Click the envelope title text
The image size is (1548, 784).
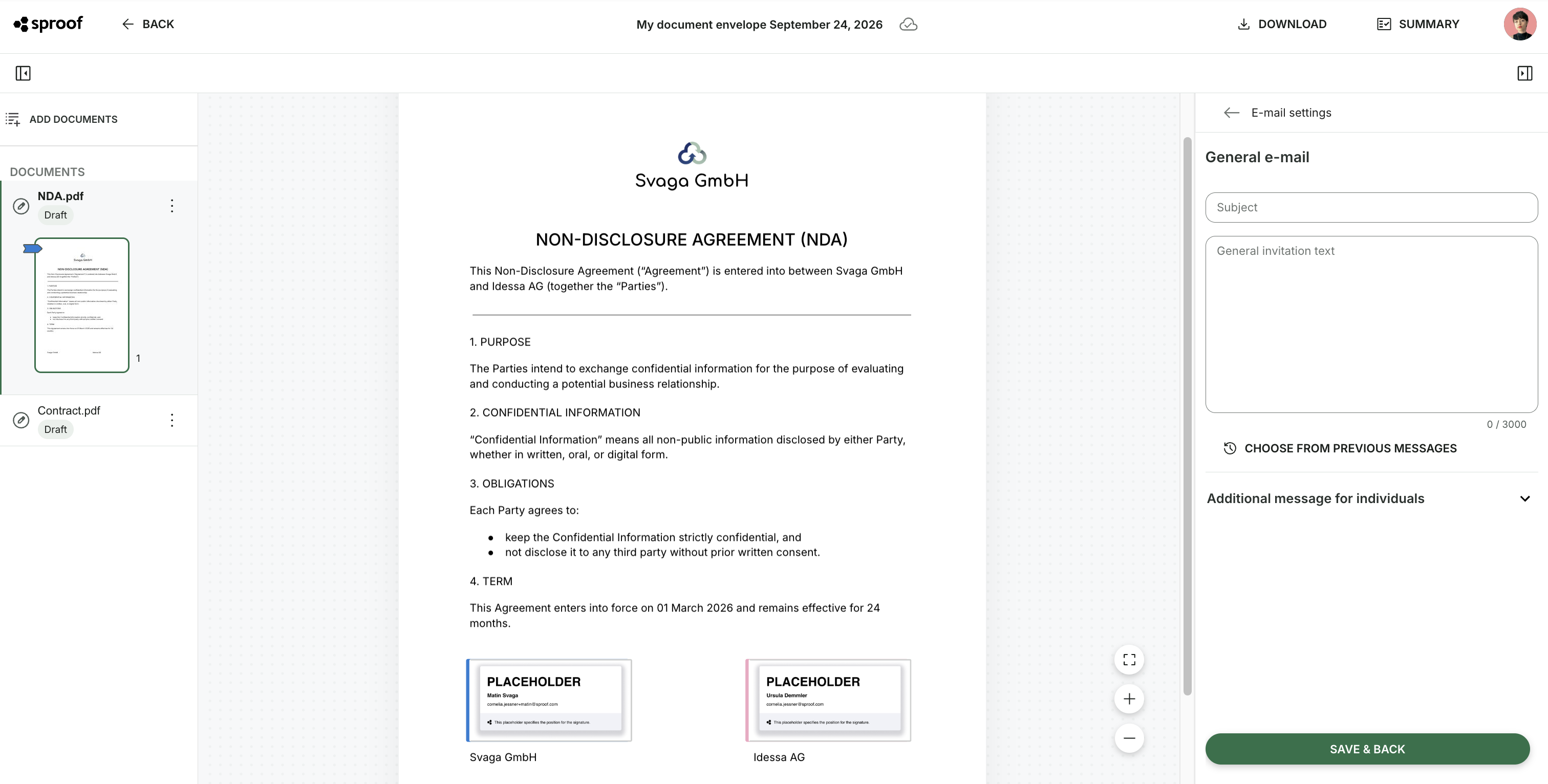[759, 25]
